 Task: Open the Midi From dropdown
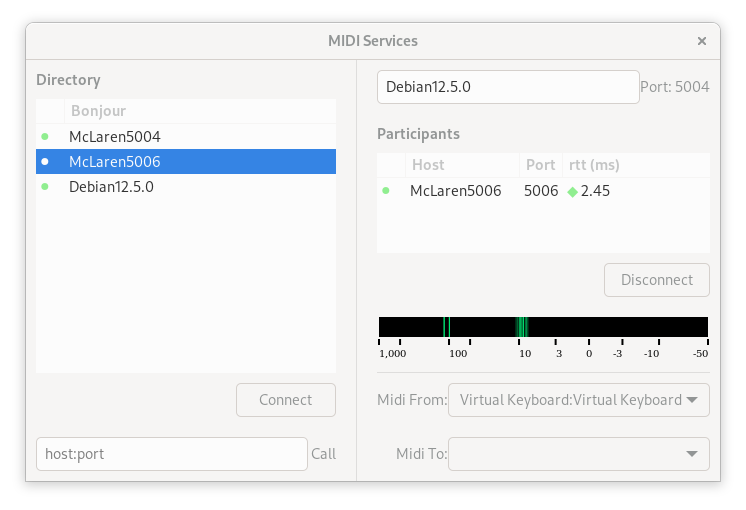(x=579, y=400)
